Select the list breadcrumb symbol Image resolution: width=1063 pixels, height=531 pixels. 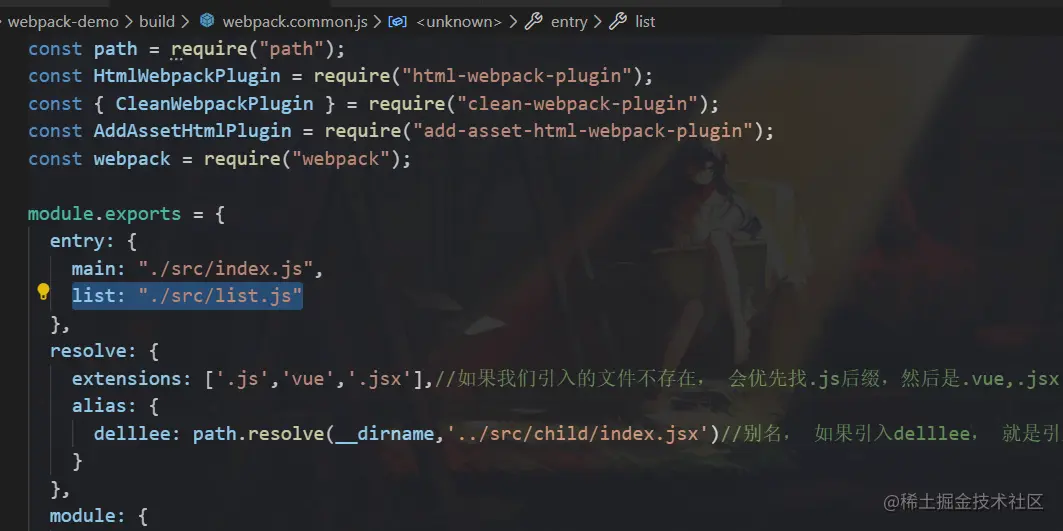645,22
